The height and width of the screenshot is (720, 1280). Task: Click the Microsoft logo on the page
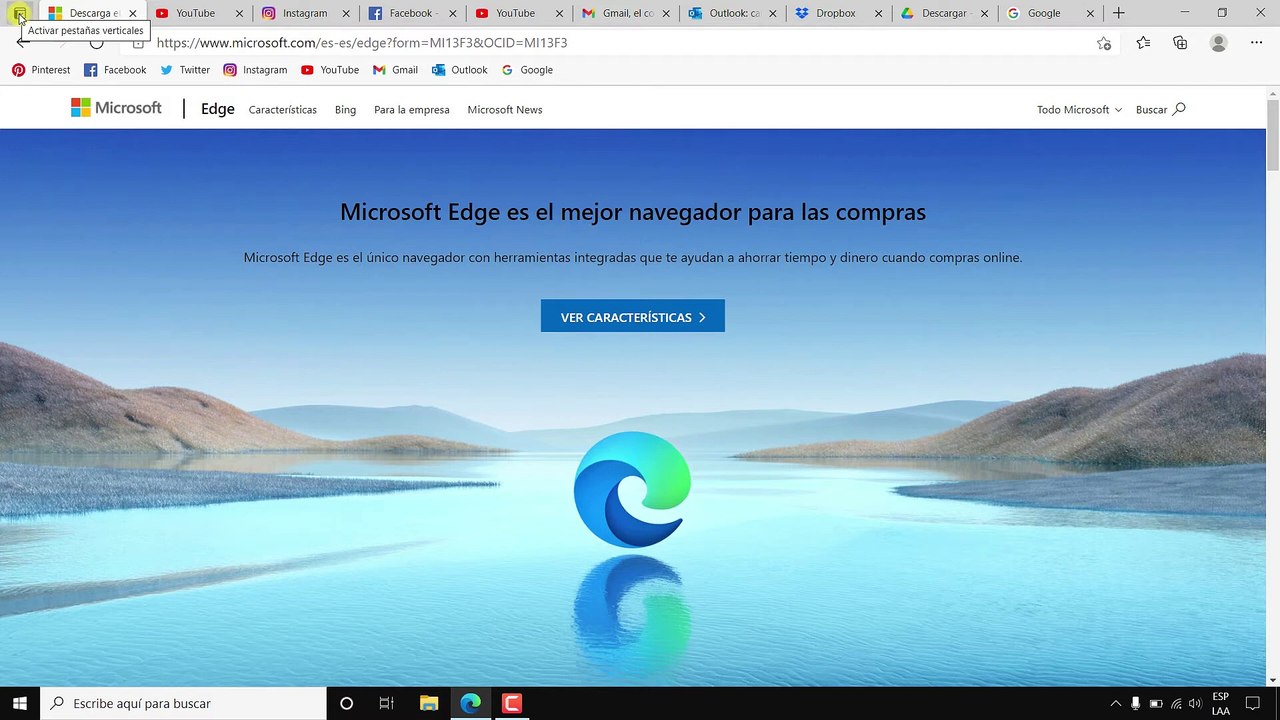coord(116,108)
